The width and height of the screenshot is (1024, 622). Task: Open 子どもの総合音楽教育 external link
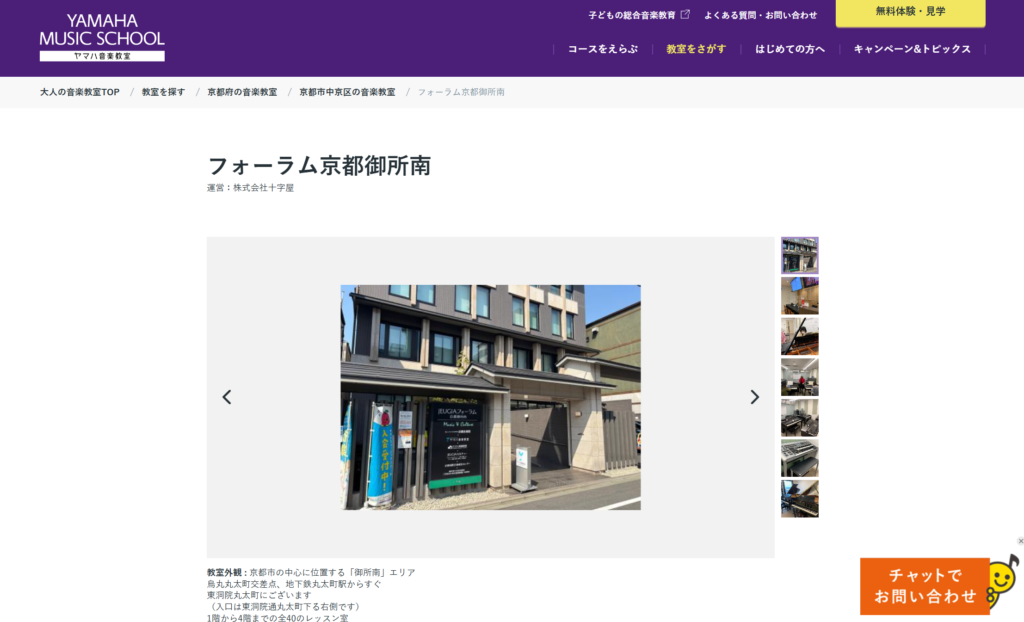pyautogui.click(x=638, y=15)
